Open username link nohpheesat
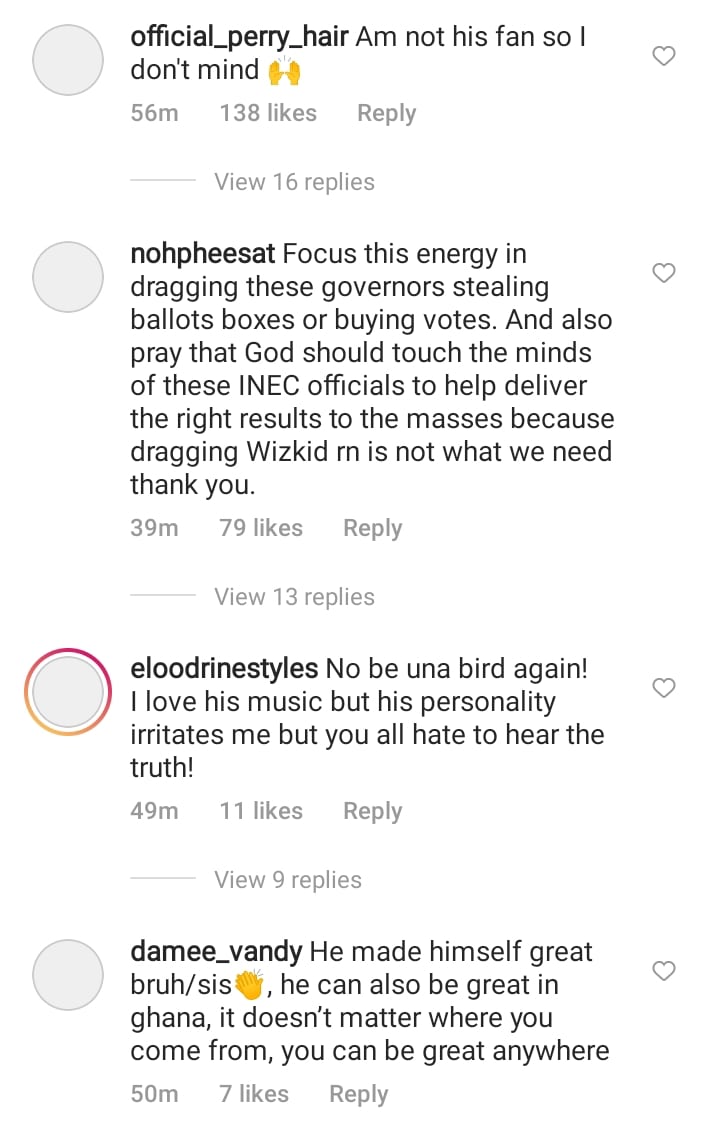Viewport: 720px width, 1138px height. coord(204,254)
